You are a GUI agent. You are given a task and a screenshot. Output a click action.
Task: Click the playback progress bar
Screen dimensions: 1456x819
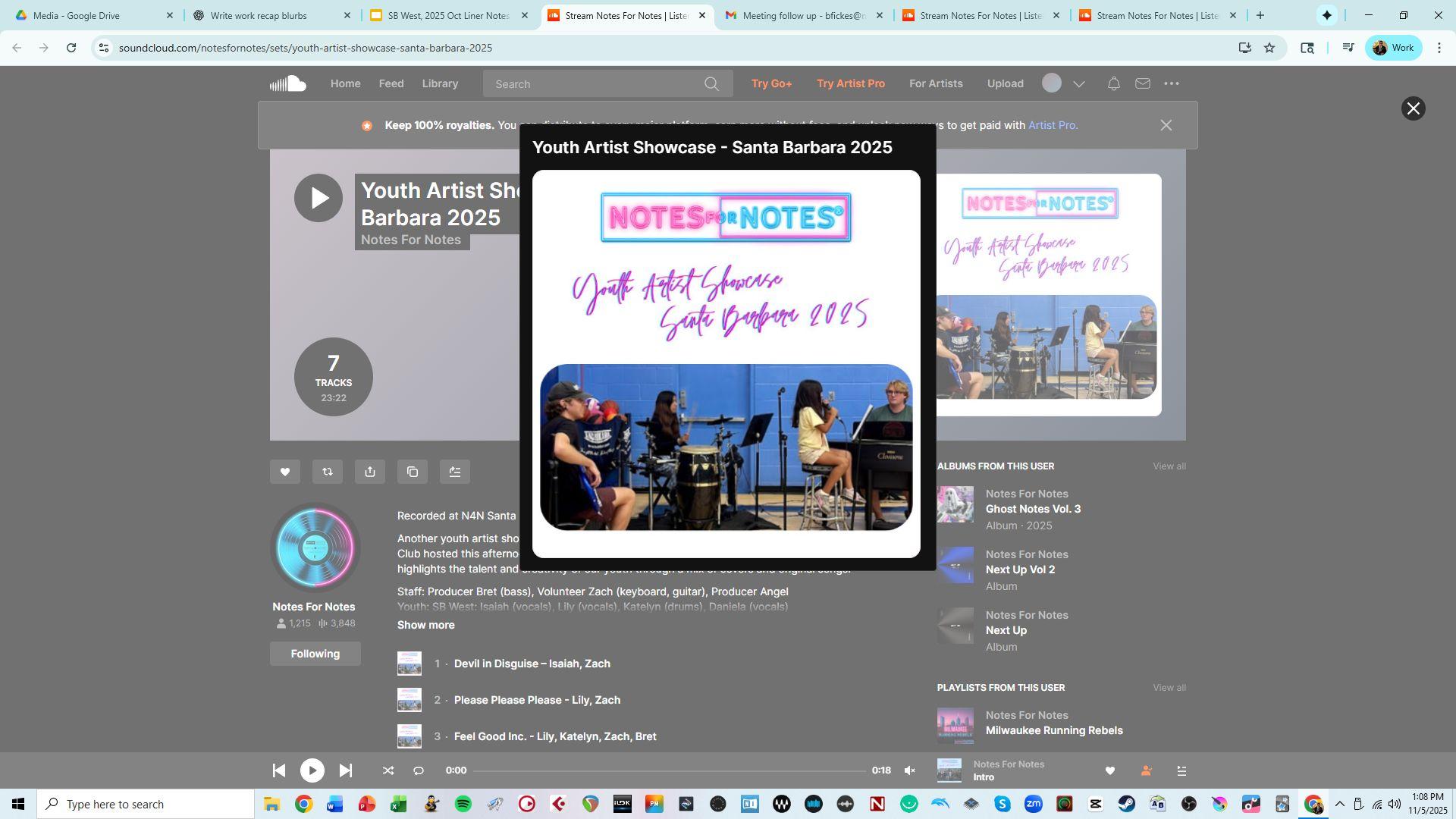[x=669, y=771]
